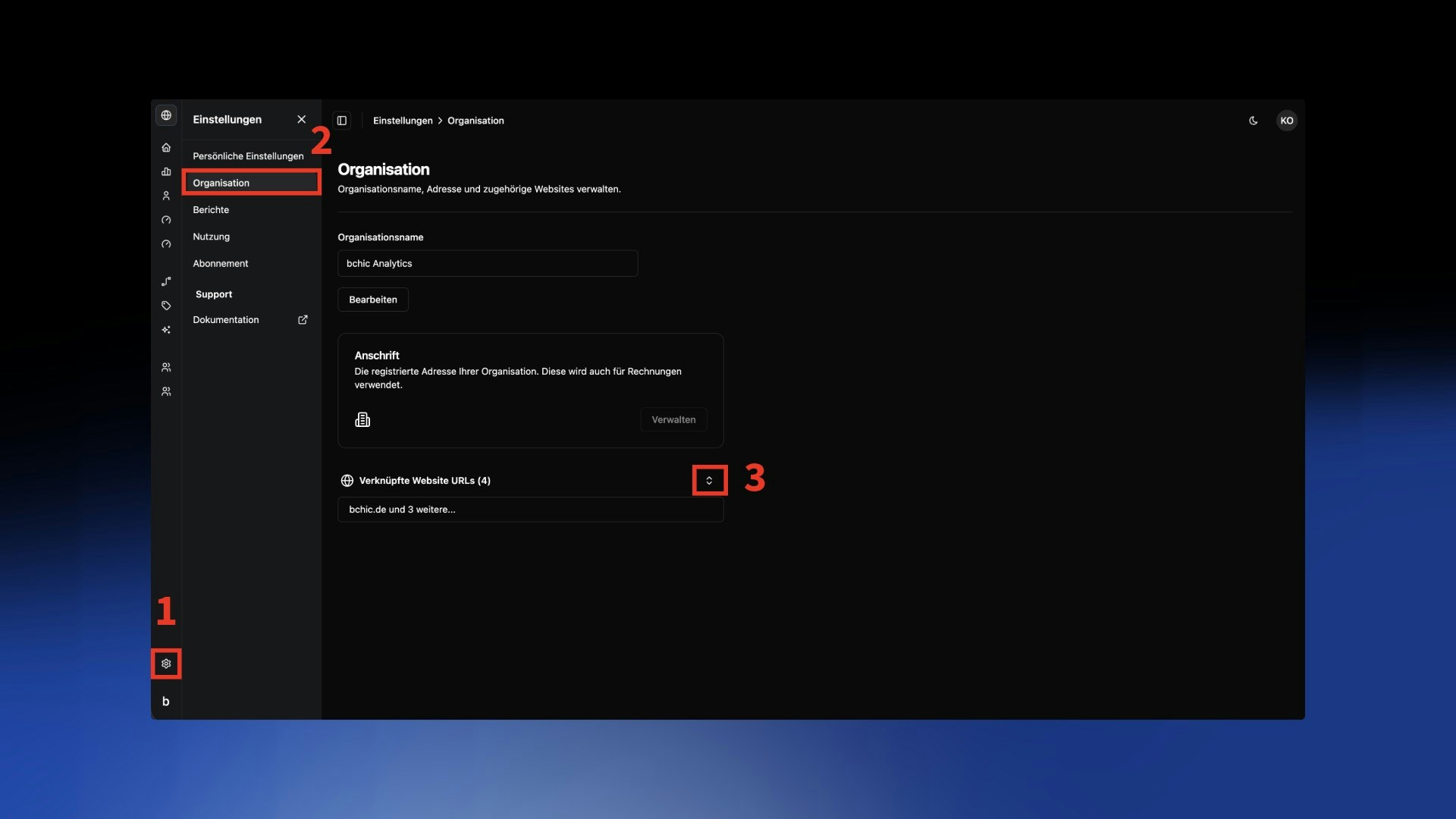
Task: Click the Anschrift building icon
Action: pyautogui.click(x=362, y=419)
